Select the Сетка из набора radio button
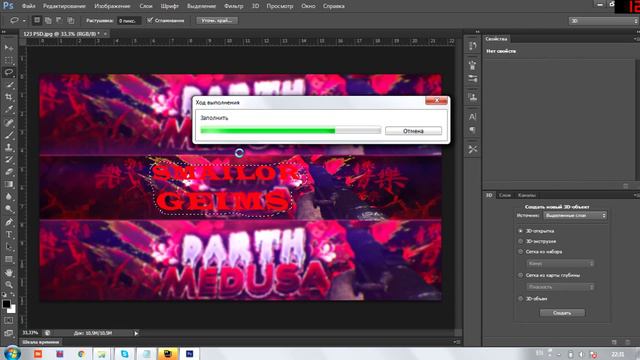 (520, 252)
